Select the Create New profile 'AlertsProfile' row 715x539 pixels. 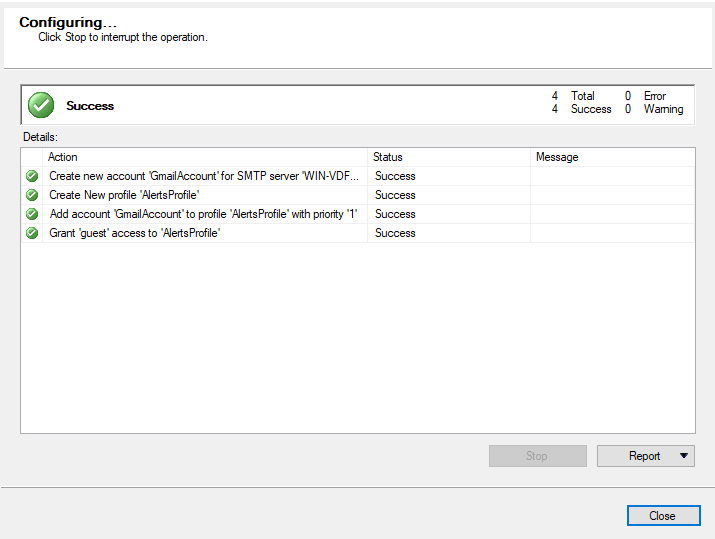[x=358, y=195]
